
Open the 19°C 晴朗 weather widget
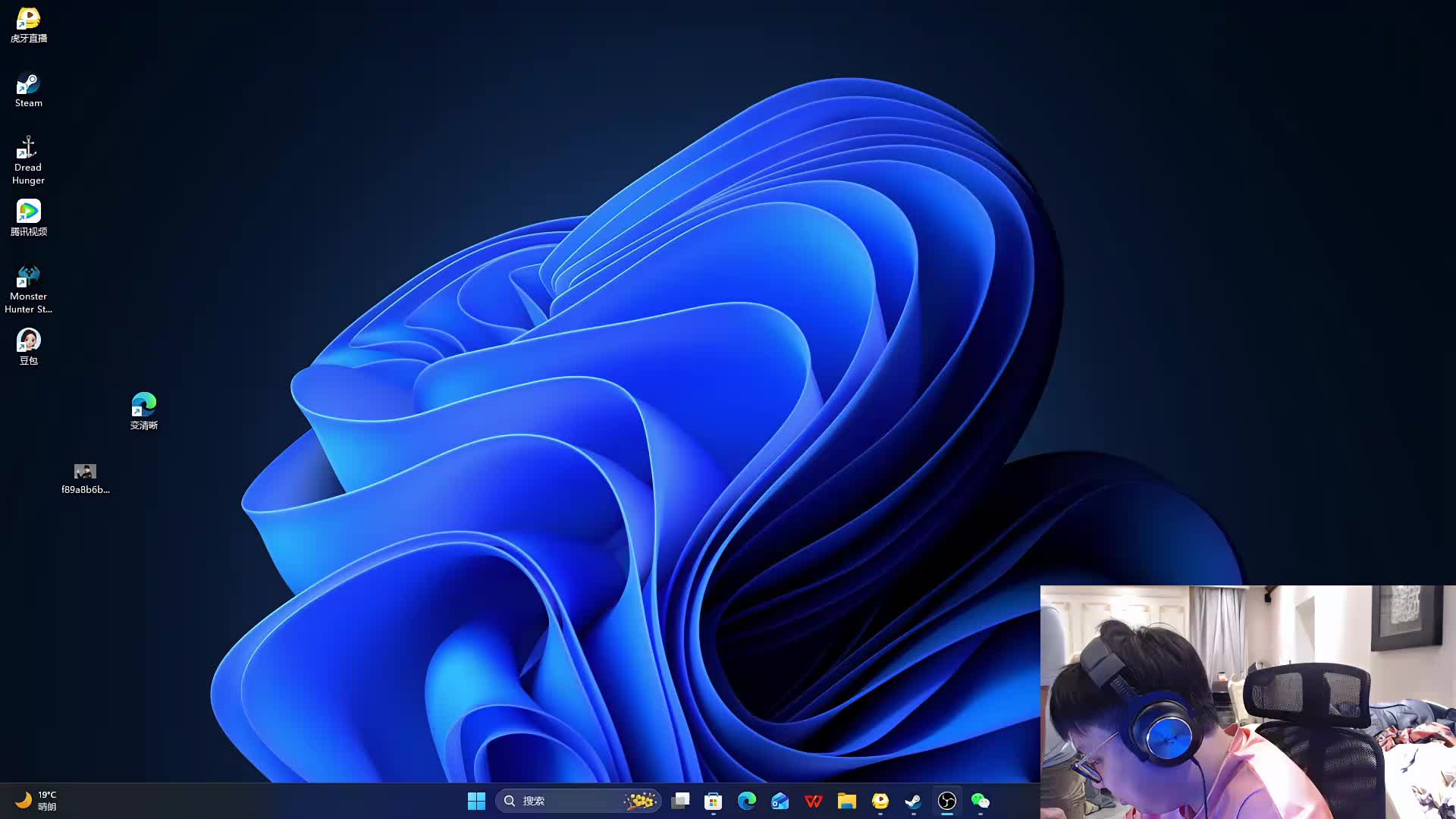[36, 801]
